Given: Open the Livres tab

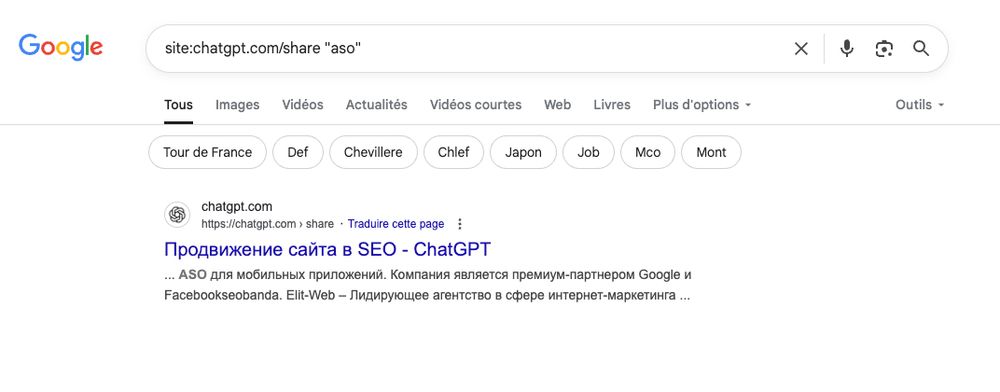Looking at the screenshot, I should [612, 105].
